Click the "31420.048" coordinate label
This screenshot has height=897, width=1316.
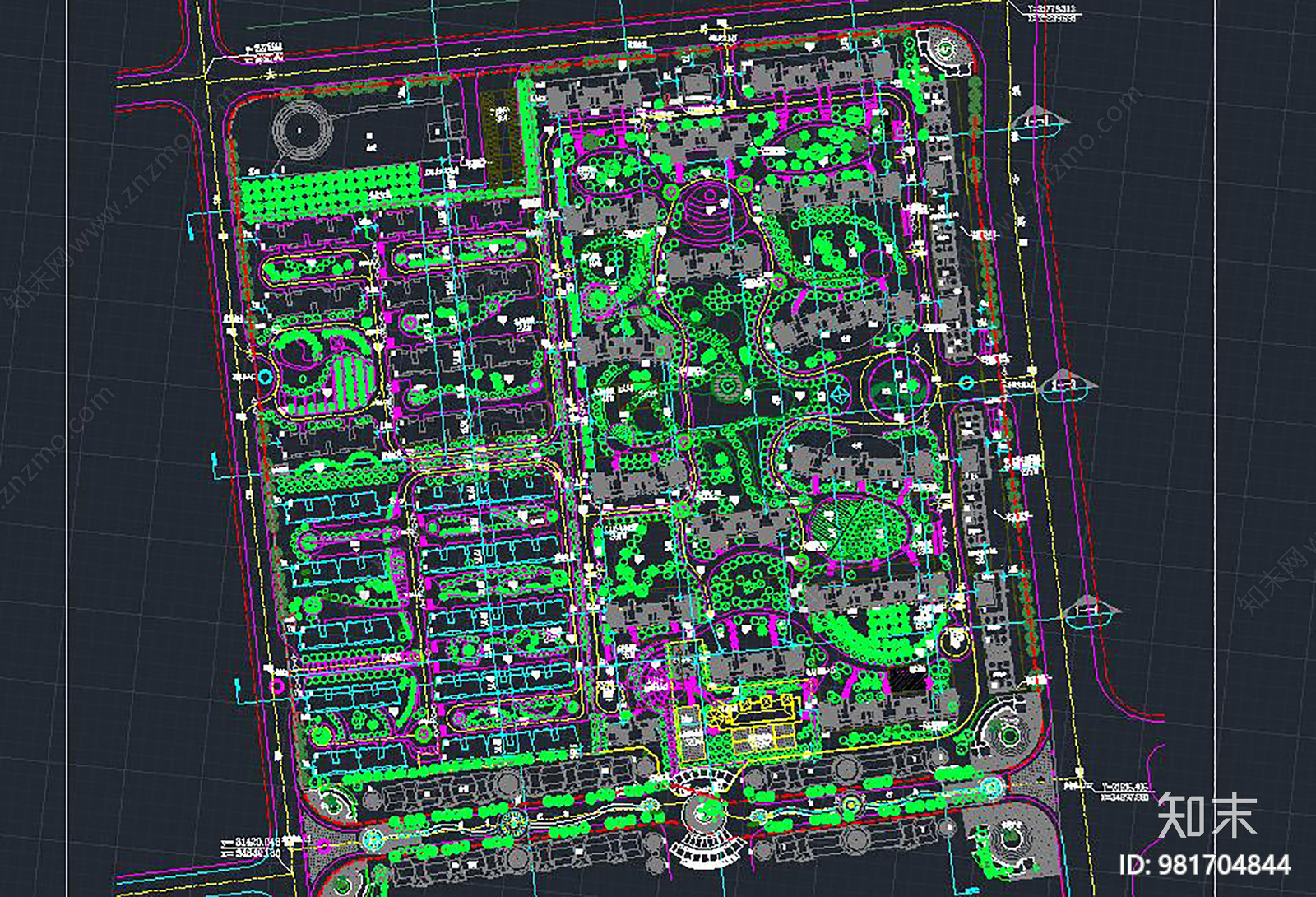[258, 842]
